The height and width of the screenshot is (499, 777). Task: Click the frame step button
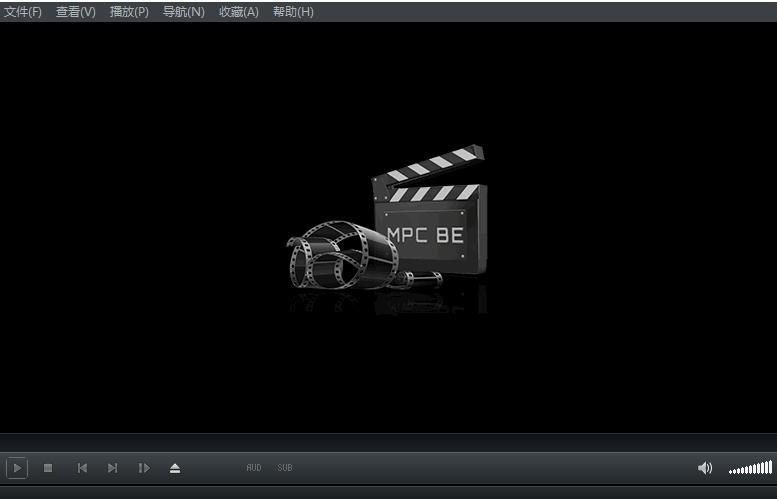click(x=144, y=468)
